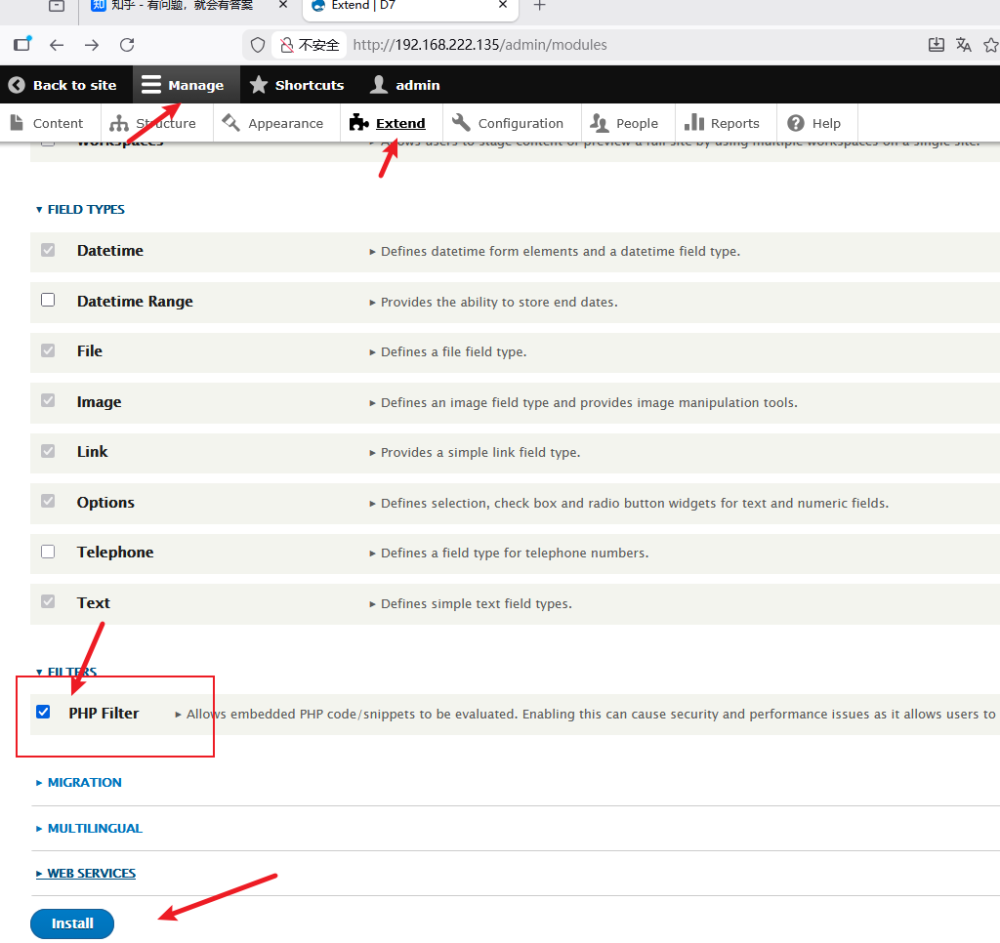This screenshot has height=943, width=1000.
Task: Click the Telephone module label
Action: [x=115, y=552]
